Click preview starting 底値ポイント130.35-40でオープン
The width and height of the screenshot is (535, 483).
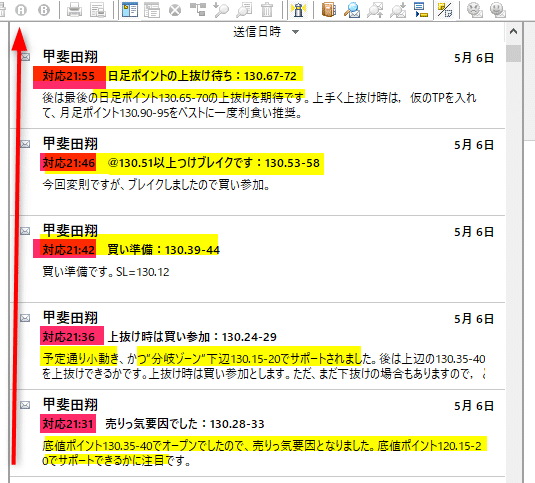pos(262,453)
